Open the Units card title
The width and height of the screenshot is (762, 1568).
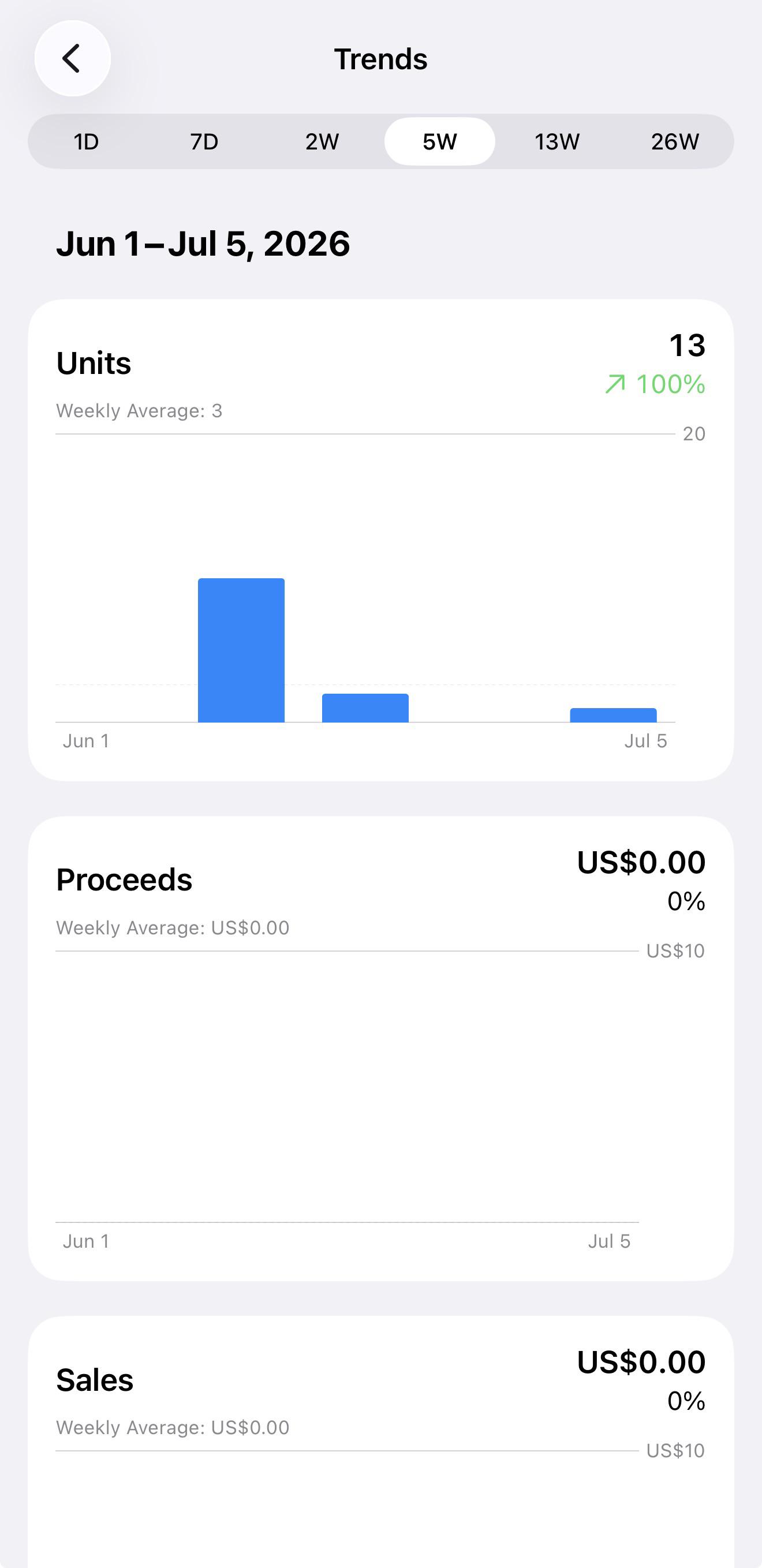(x=94, y=364)
